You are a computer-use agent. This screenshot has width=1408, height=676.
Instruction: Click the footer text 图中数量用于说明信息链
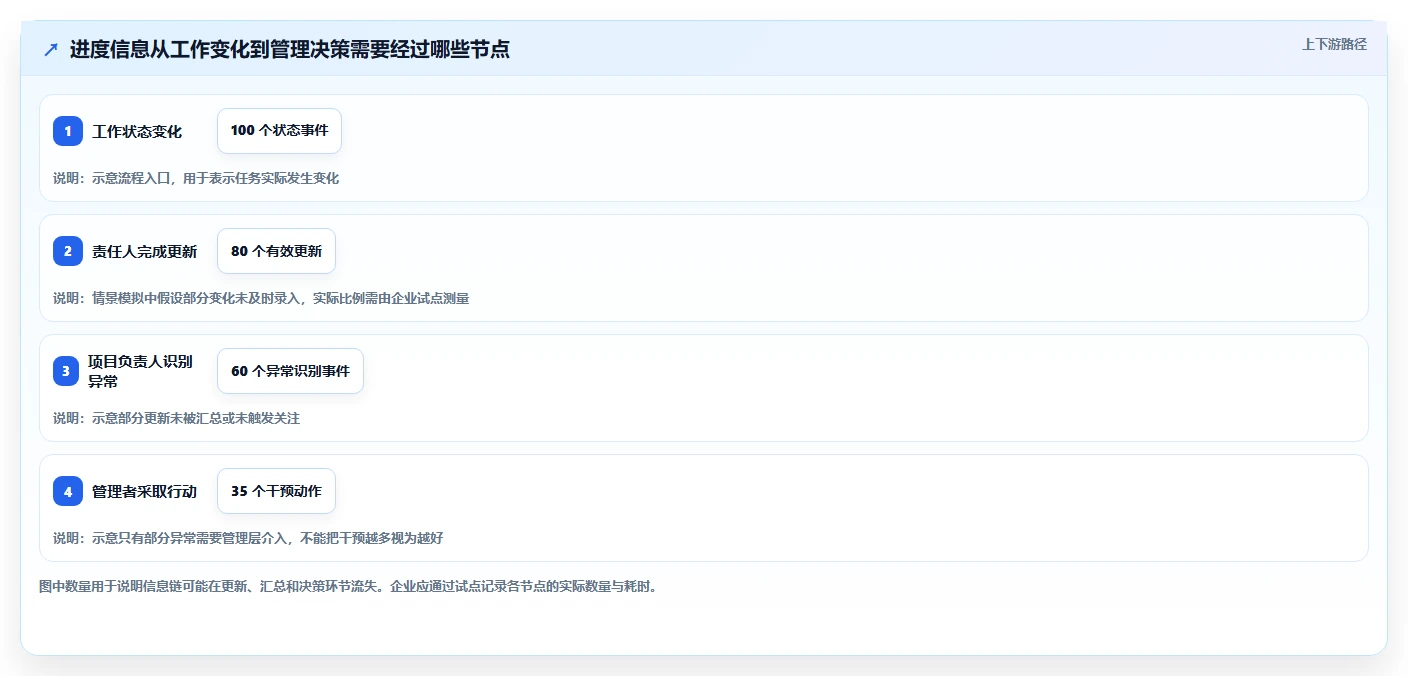349,586
